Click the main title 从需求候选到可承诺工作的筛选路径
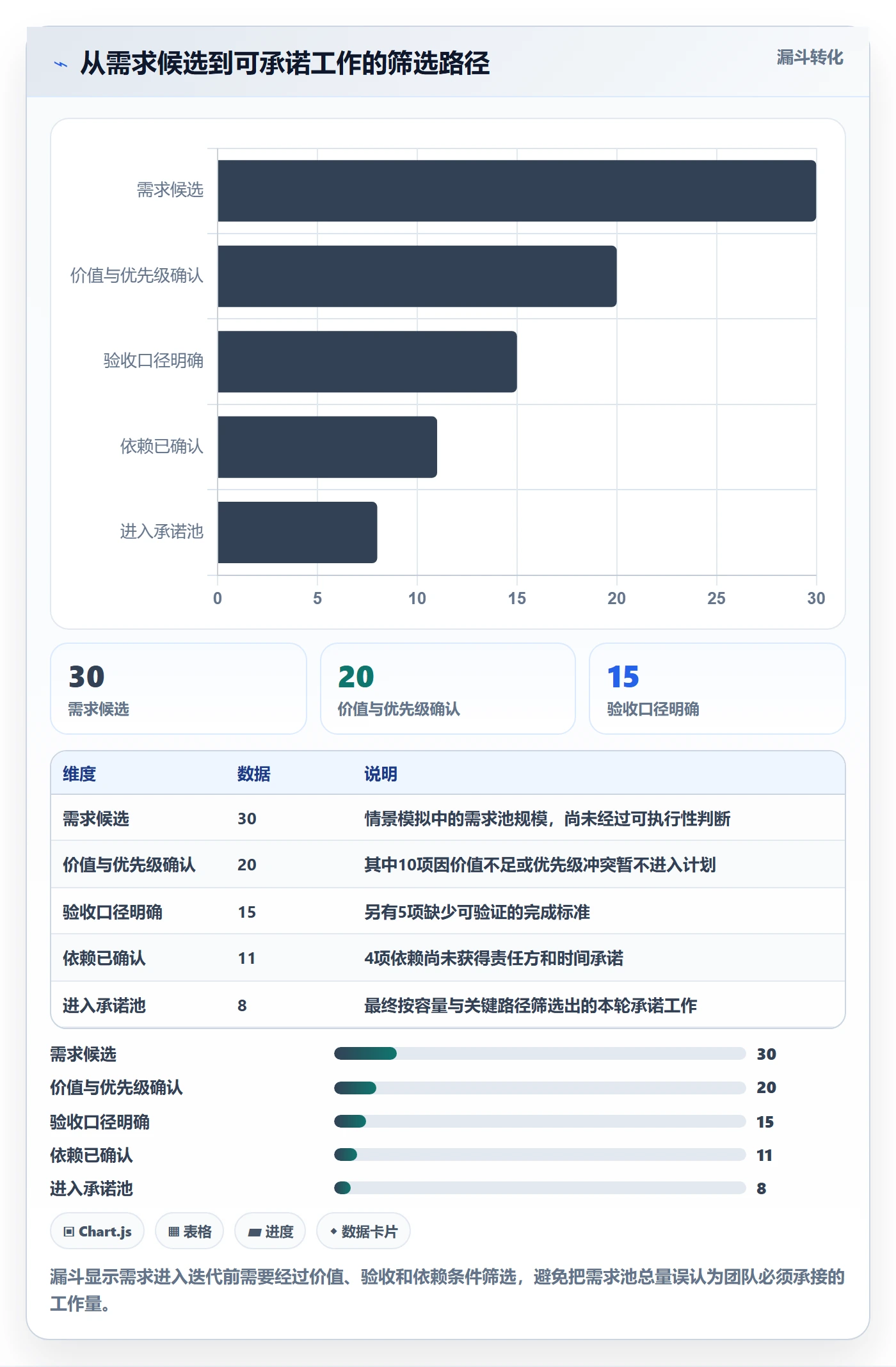The image size is (896, 1367). click(x=285, y=63)
